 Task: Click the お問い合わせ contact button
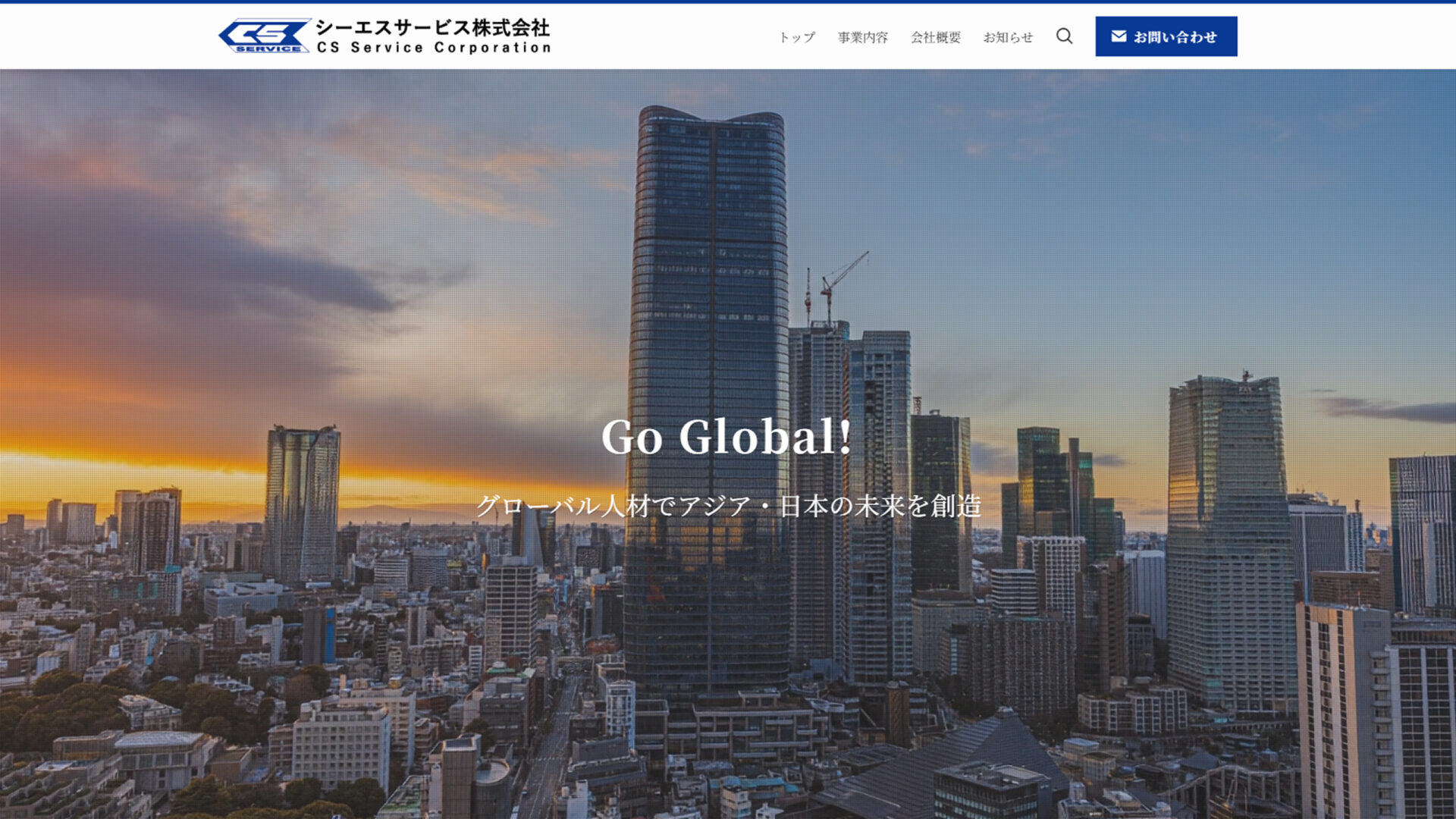(1166, 36)
